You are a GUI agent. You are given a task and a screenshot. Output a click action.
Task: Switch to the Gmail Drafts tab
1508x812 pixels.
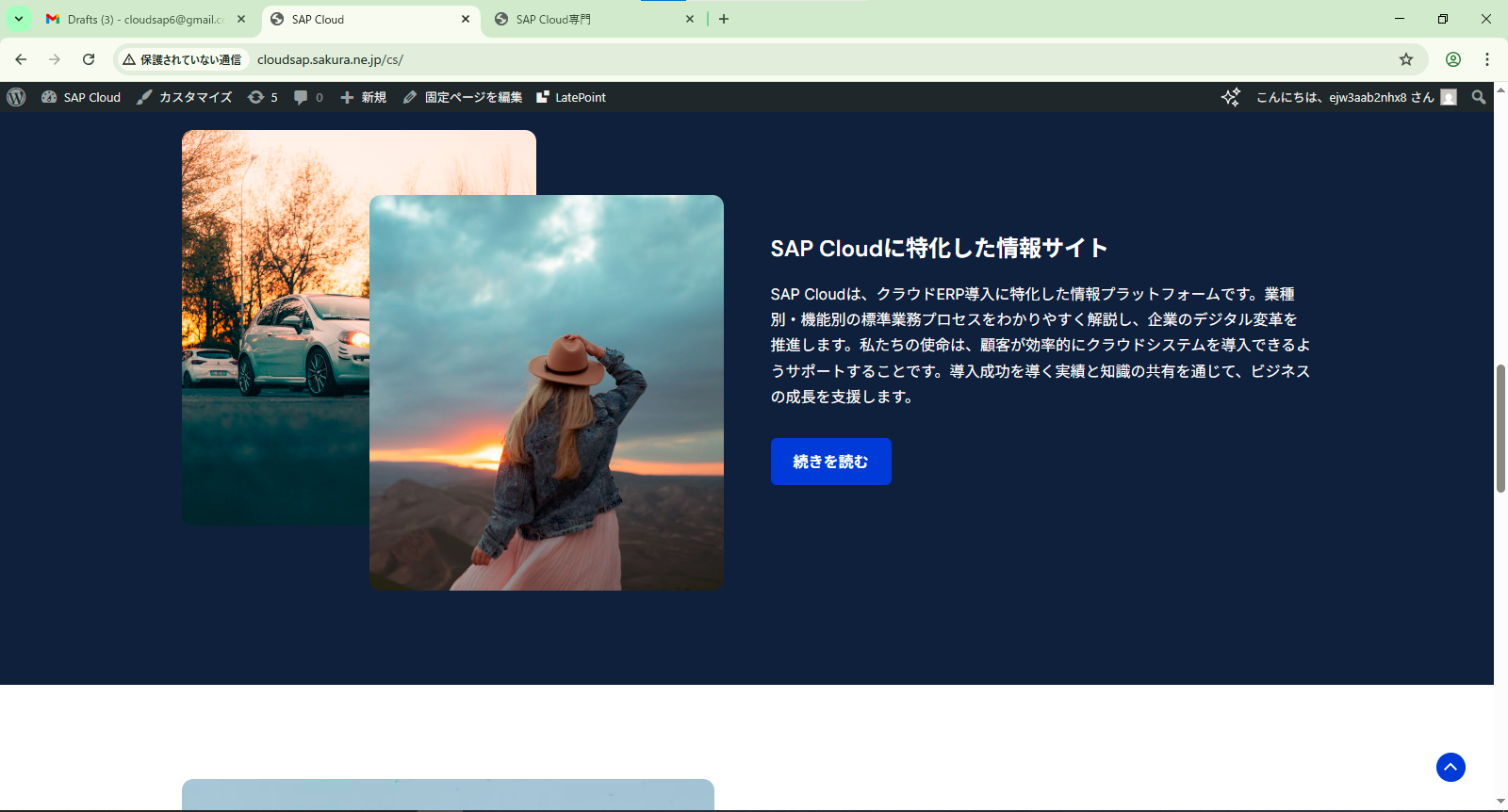(146, 19)
